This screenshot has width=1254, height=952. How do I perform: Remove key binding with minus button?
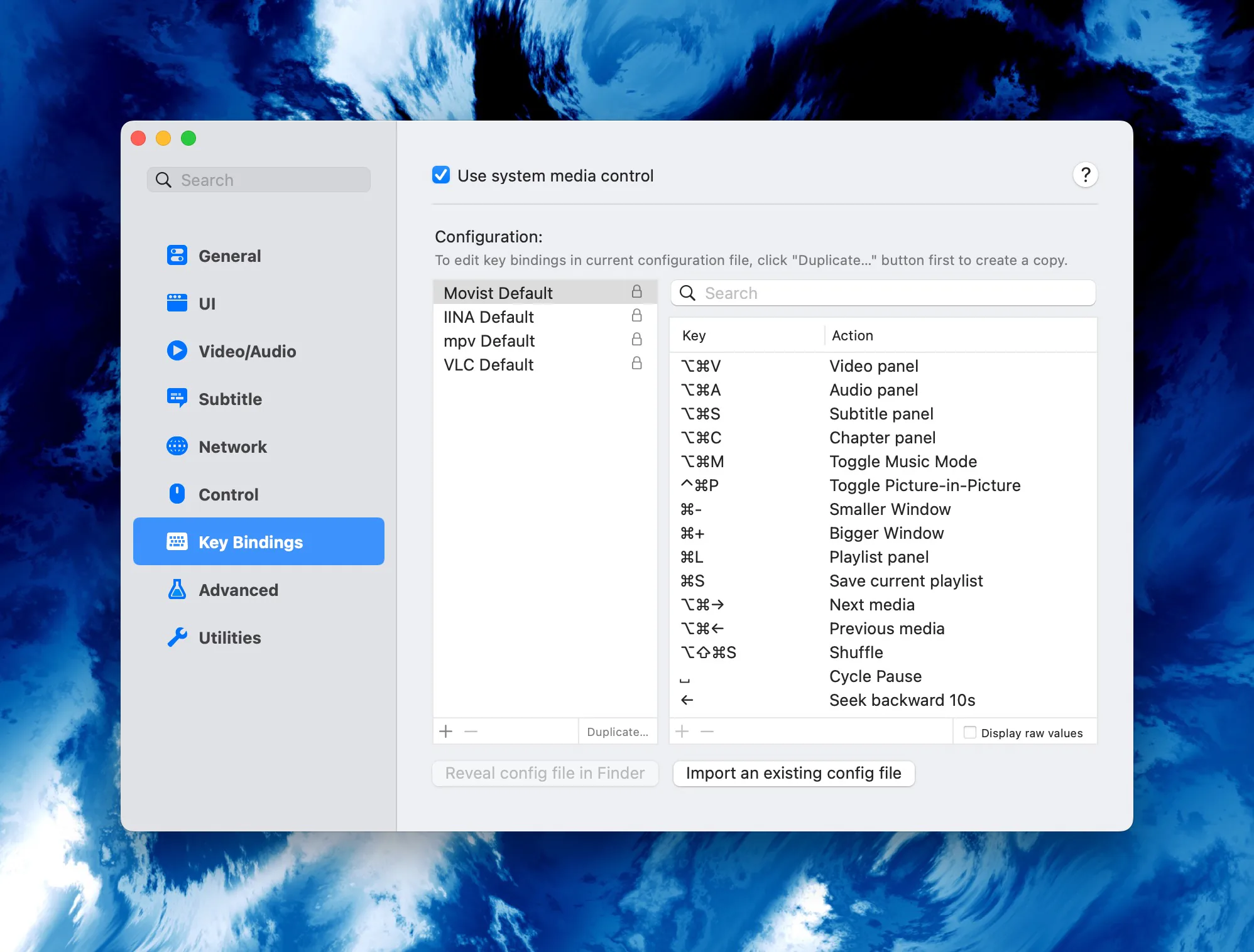pyautogui.click(x=707, y=732)
